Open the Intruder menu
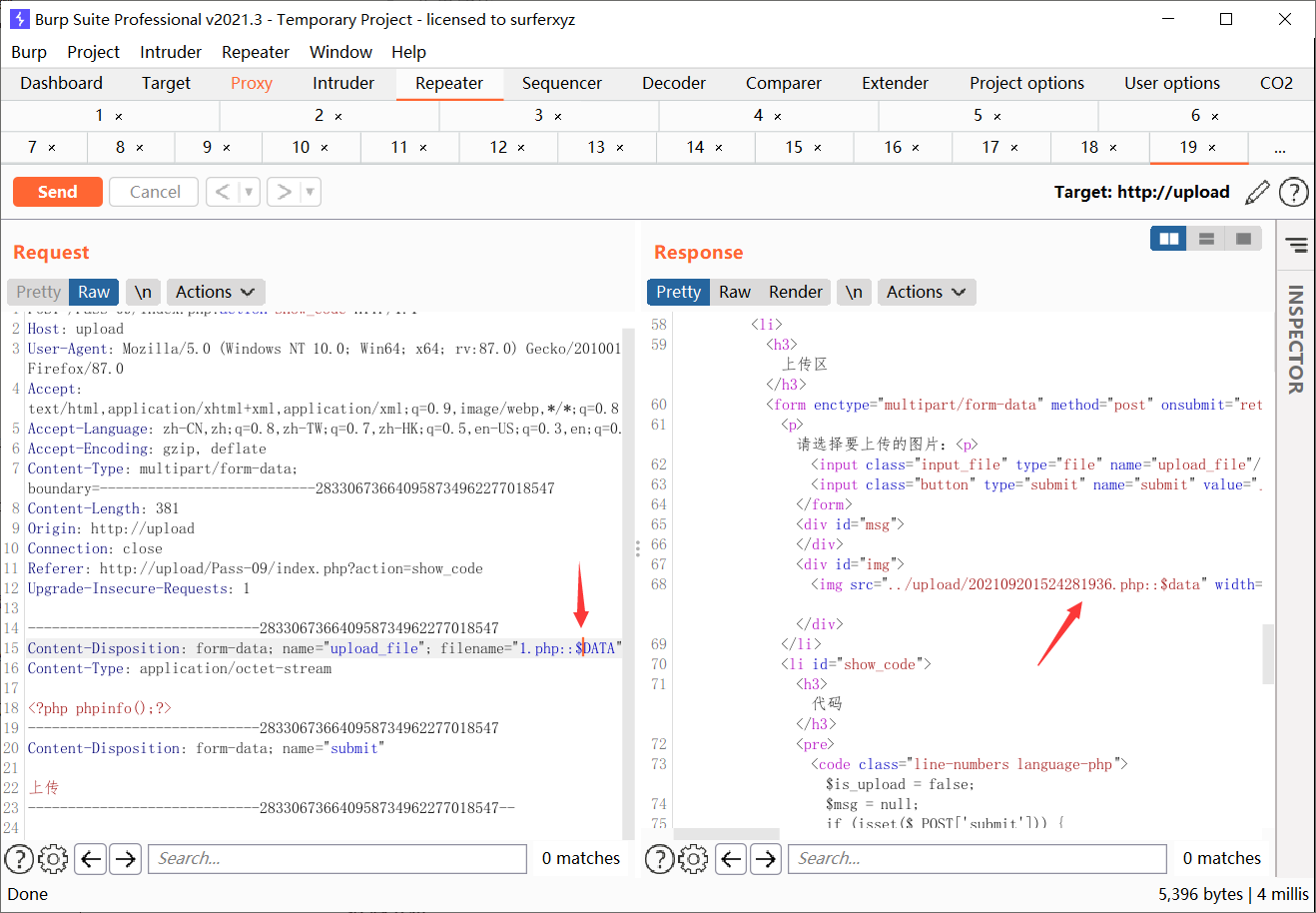The image size is (1316, 913). pyautogui.click(x=171, y=52)
